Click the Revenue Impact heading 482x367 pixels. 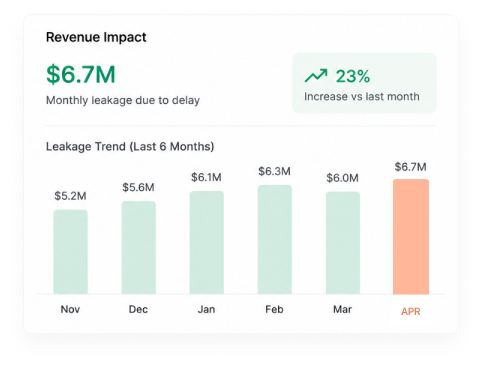click(96, 37)
